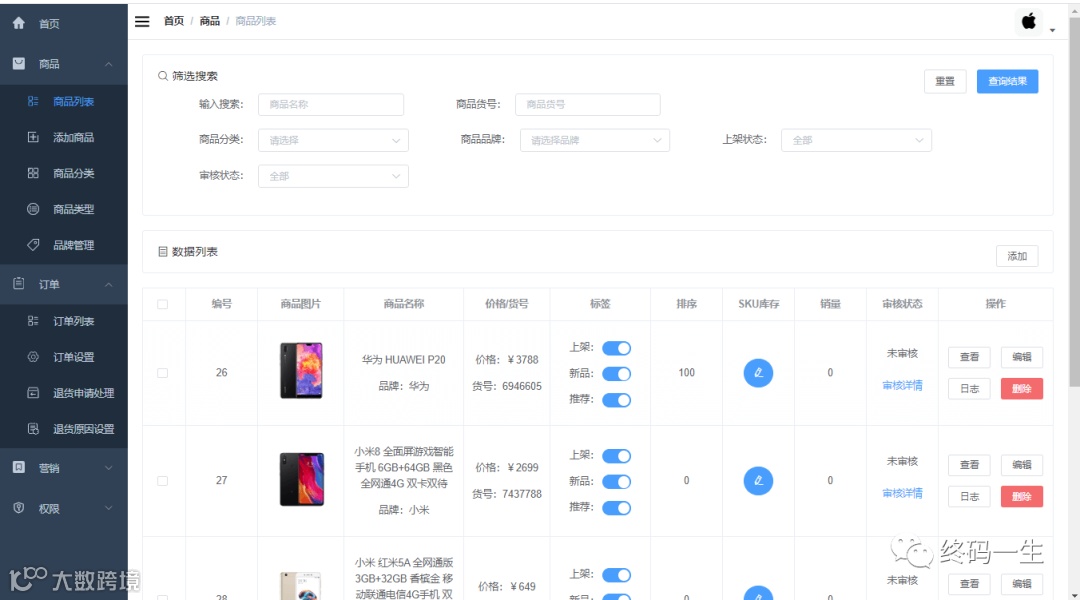Screen dimensions: 1080x600
Task: Toggle 推荐 switch for 小米8 row
Action: (x=616, y=508)
